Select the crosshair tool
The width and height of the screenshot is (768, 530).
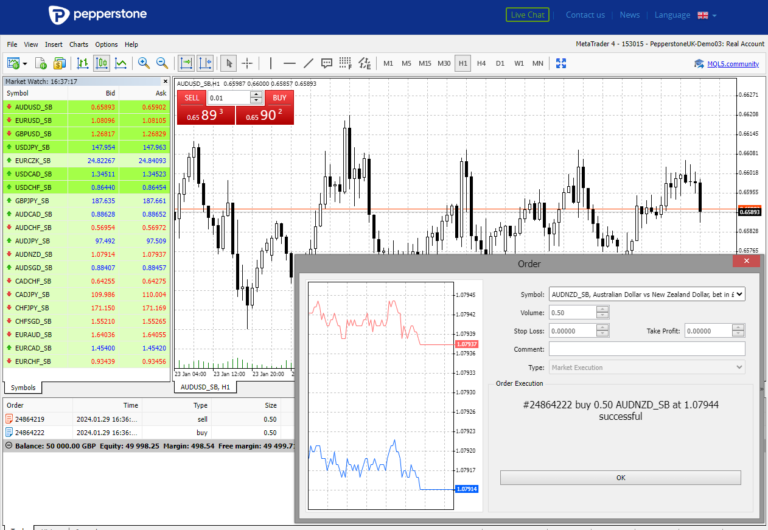247,63
